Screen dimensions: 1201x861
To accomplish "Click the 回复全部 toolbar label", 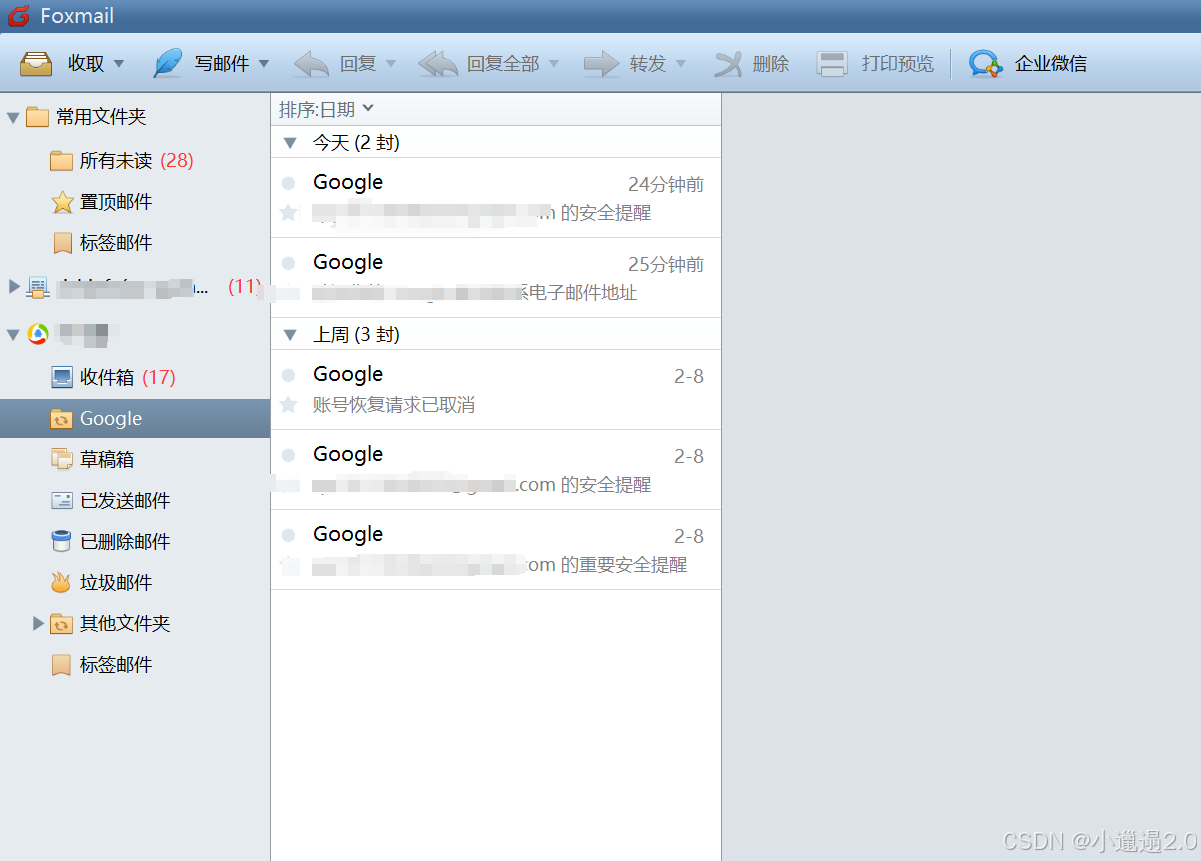I will click(503, 64).
